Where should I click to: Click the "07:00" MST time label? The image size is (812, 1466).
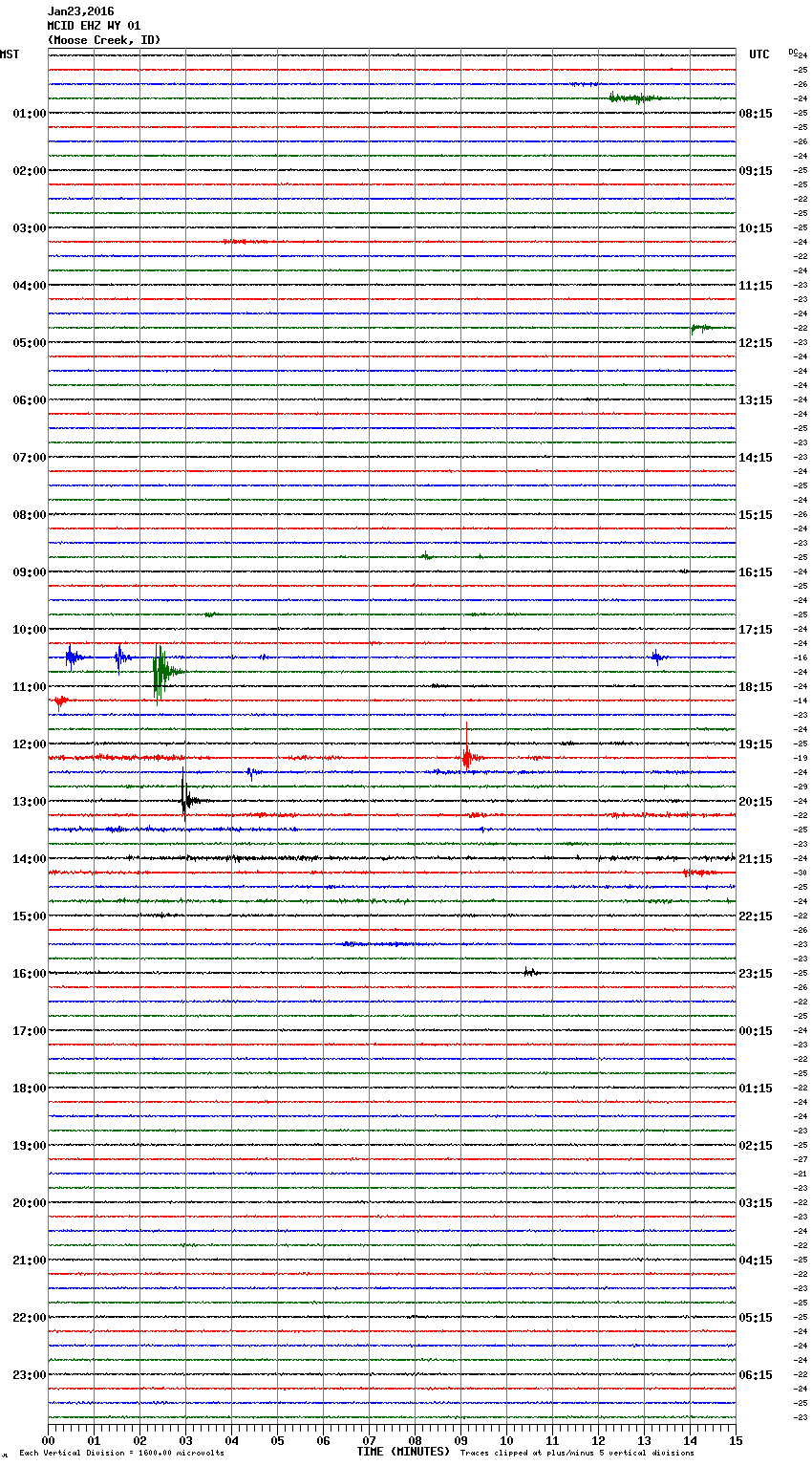tap(29, 458)
